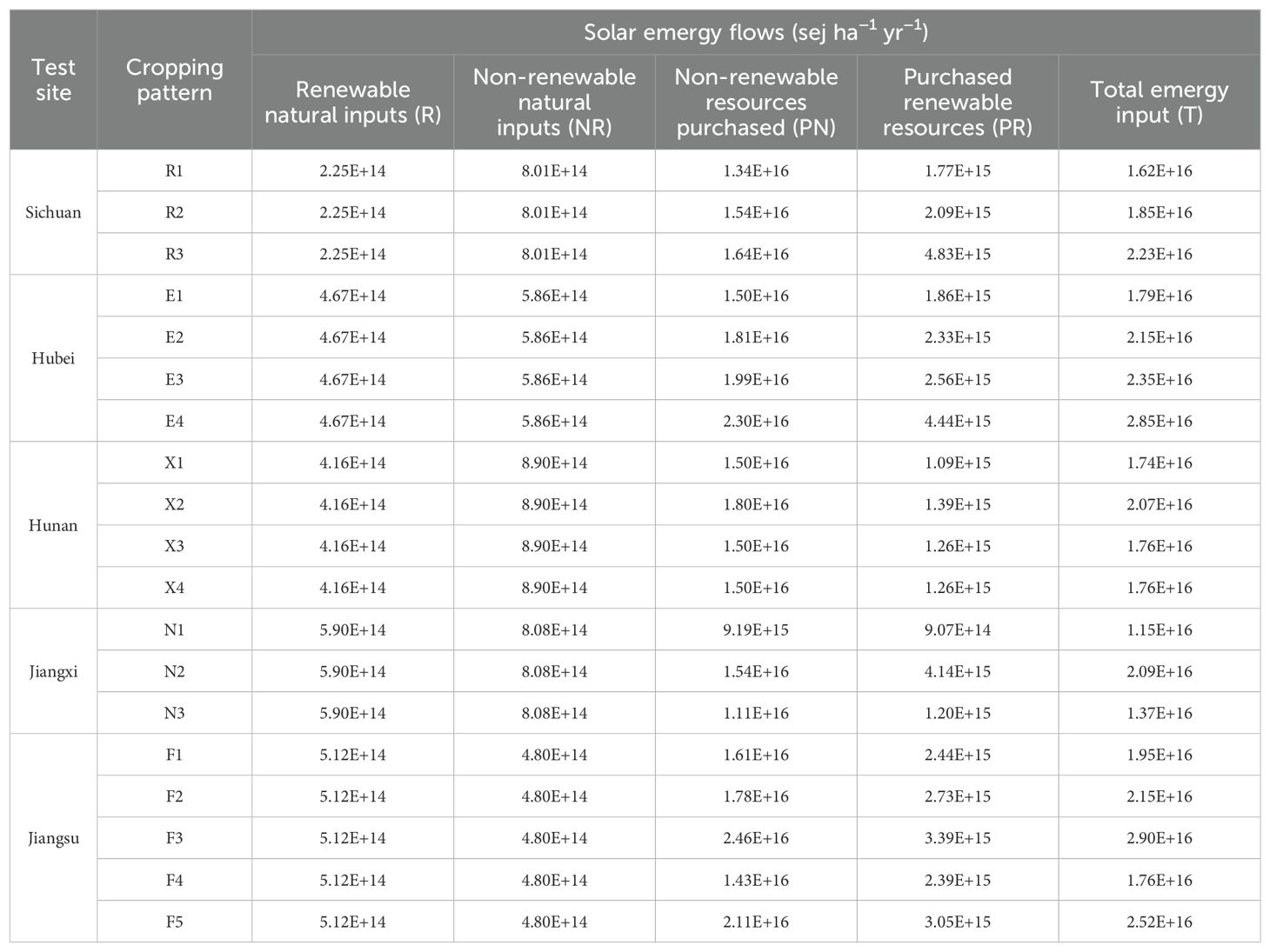Image resolution: width=1270 pixels, height=952 pixels.
Task: Click cropping pattern N1
Action: [174, 629]
